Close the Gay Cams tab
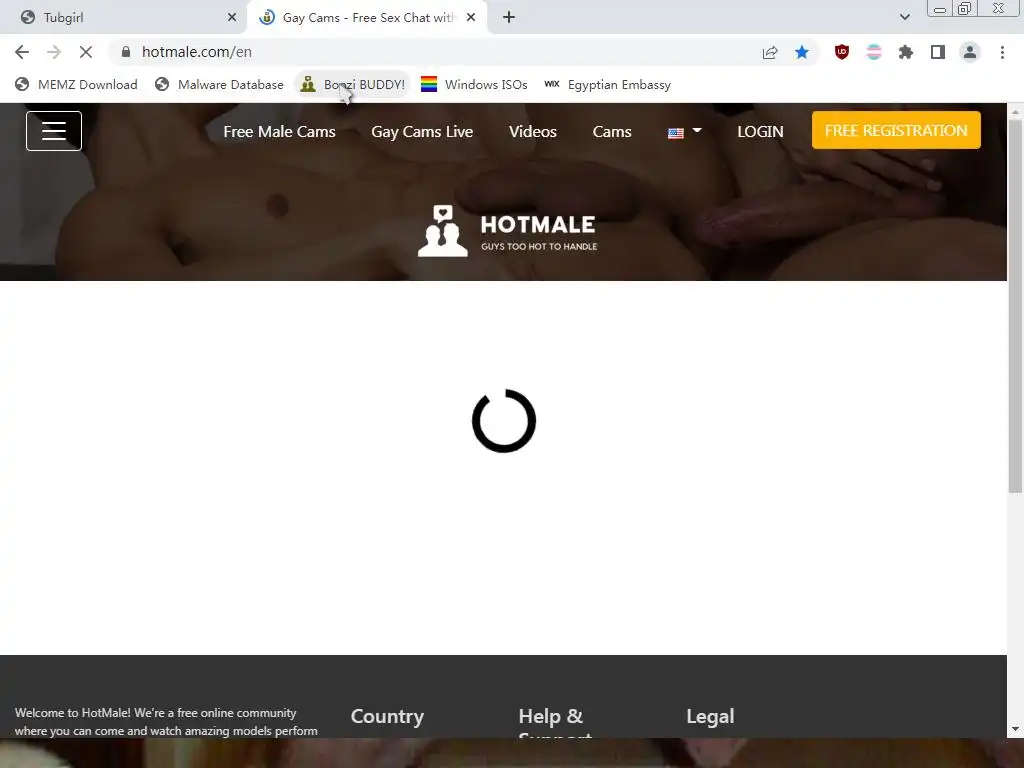1024x768 pixels. click(471, 18)
